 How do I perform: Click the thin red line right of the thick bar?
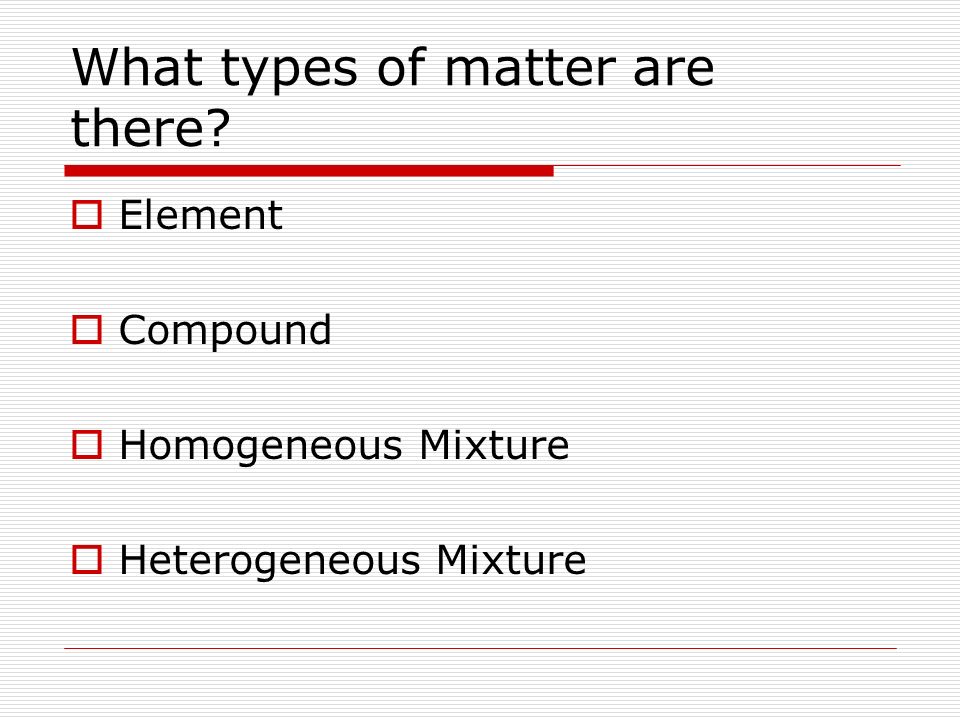pos(727,166)
